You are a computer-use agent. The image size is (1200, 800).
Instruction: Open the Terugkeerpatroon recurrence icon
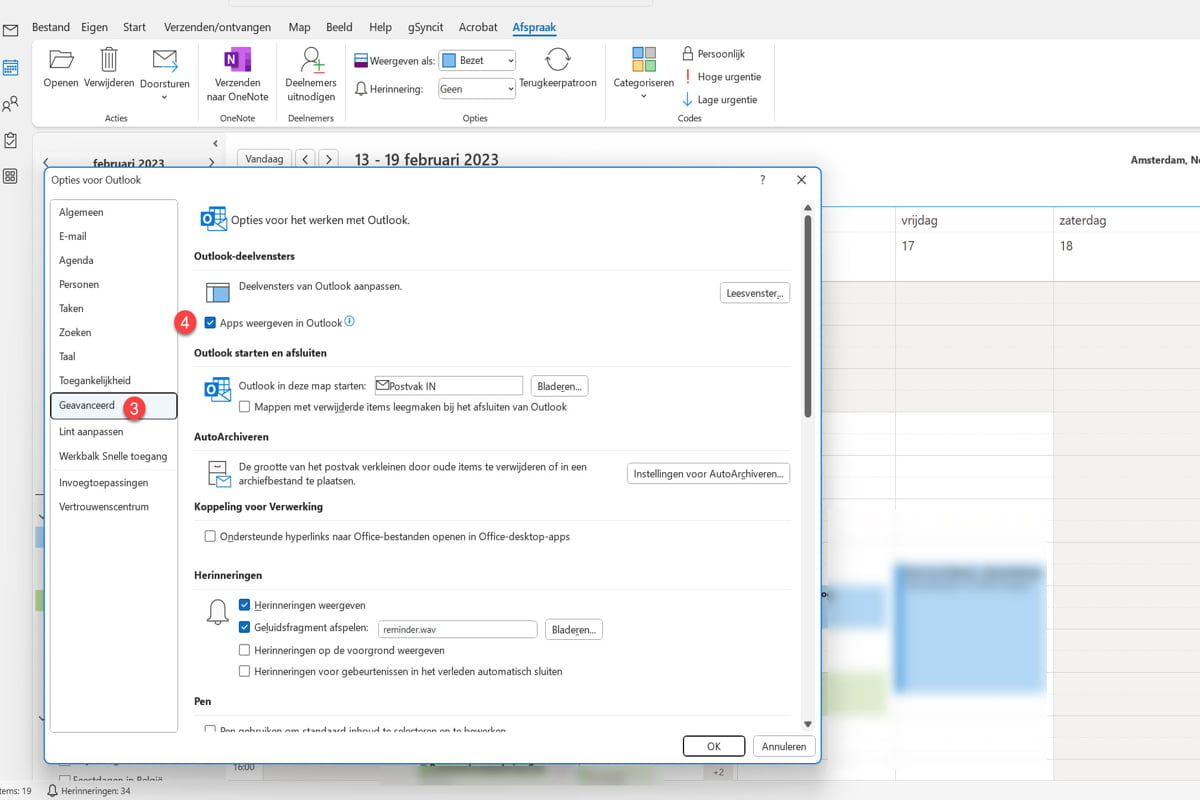557,60
